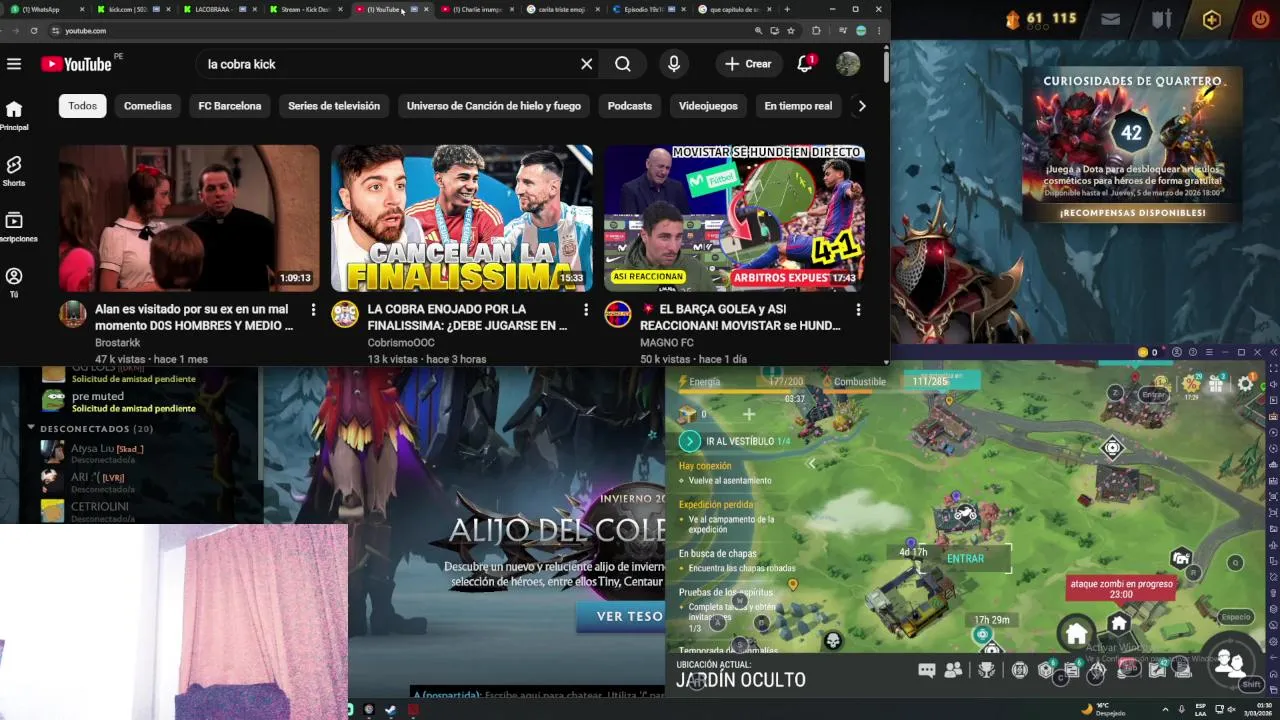Viewport: 1280px width, 720px height.
Task: Select the Series de televisión chip
Action: click(x=334, y=106)
